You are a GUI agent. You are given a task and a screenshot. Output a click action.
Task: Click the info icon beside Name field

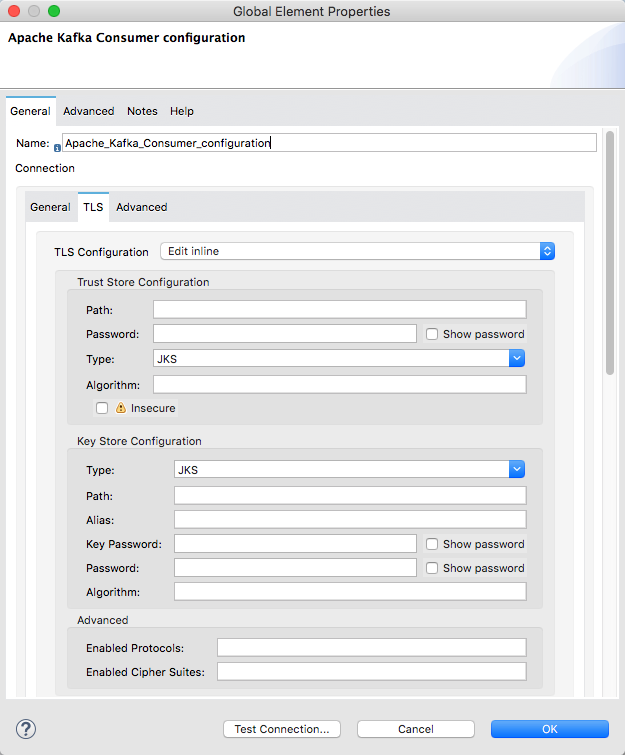[57, 147]
